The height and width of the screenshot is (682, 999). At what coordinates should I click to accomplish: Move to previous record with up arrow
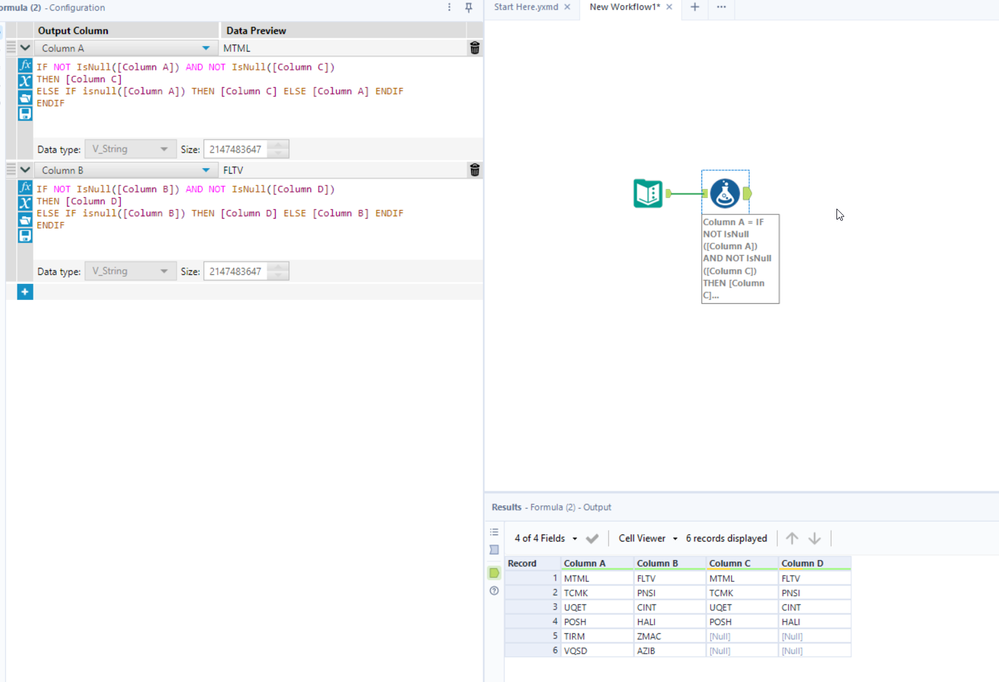(x=792, y=539)
